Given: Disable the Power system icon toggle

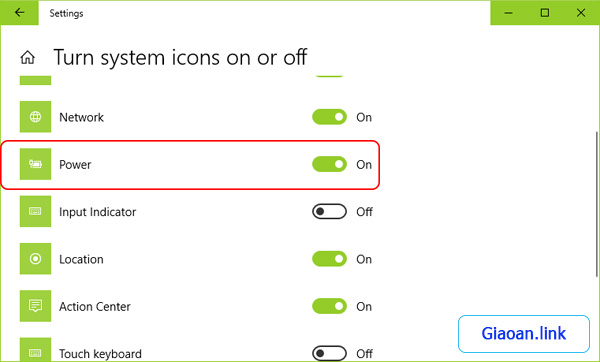Looking at the screenshot, I should [x=329, y=164].
